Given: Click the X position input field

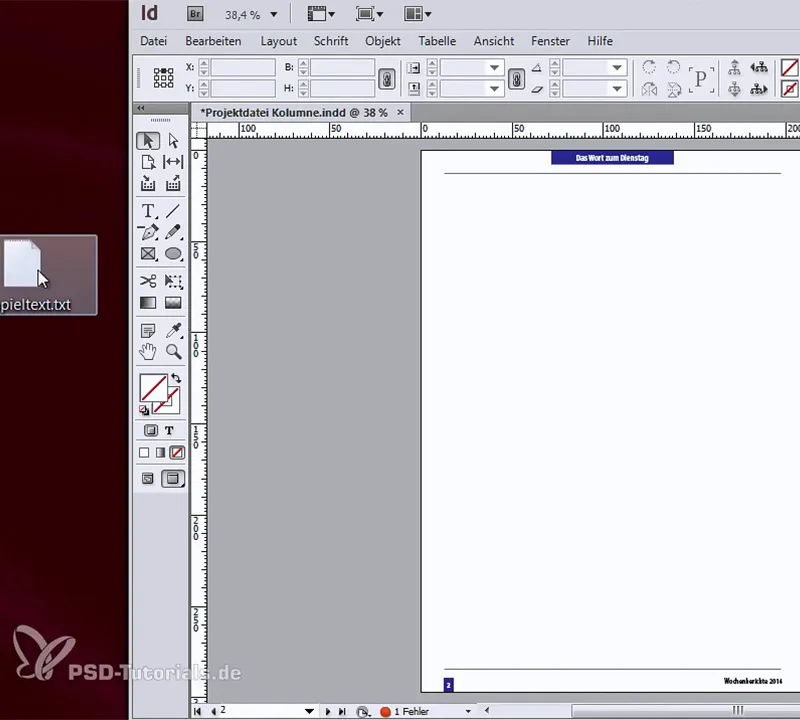Looking at the screenshot, I should 243,67.
